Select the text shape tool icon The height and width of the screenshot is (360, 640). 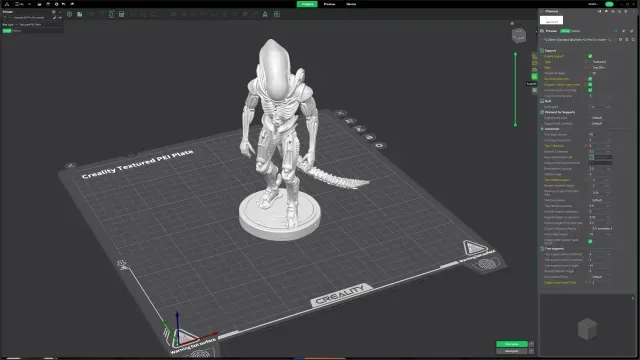click(265, 14)
